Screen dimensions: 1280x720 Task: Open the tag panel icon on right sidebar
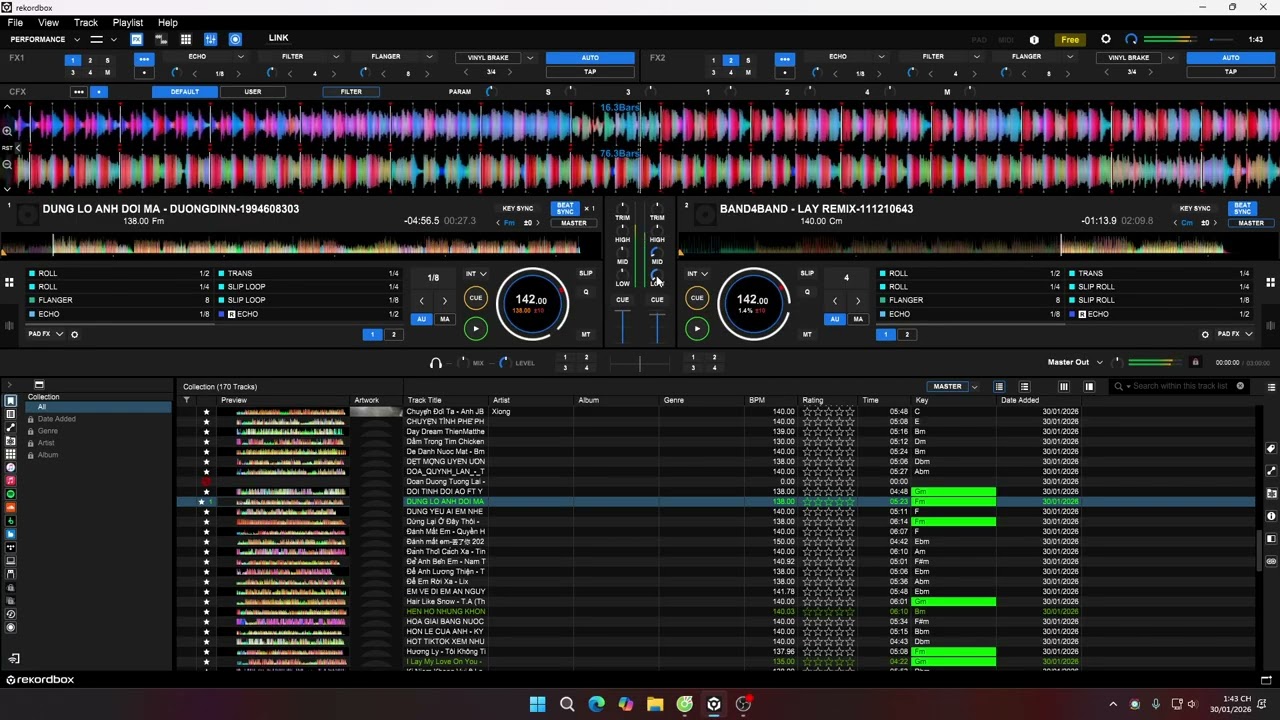point(1271,449)
